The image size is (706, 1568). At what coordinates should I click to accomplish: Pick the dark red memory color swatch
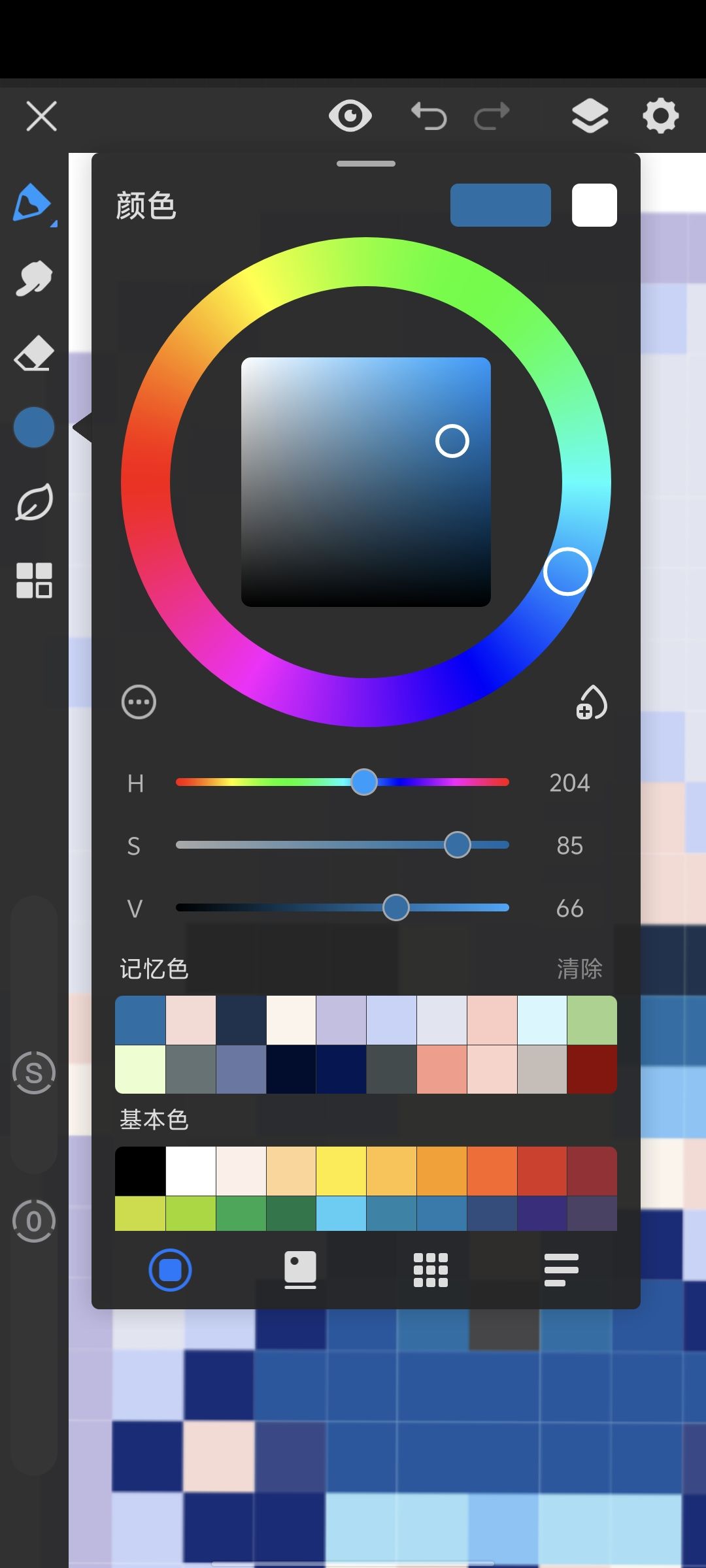(592, 1069)
